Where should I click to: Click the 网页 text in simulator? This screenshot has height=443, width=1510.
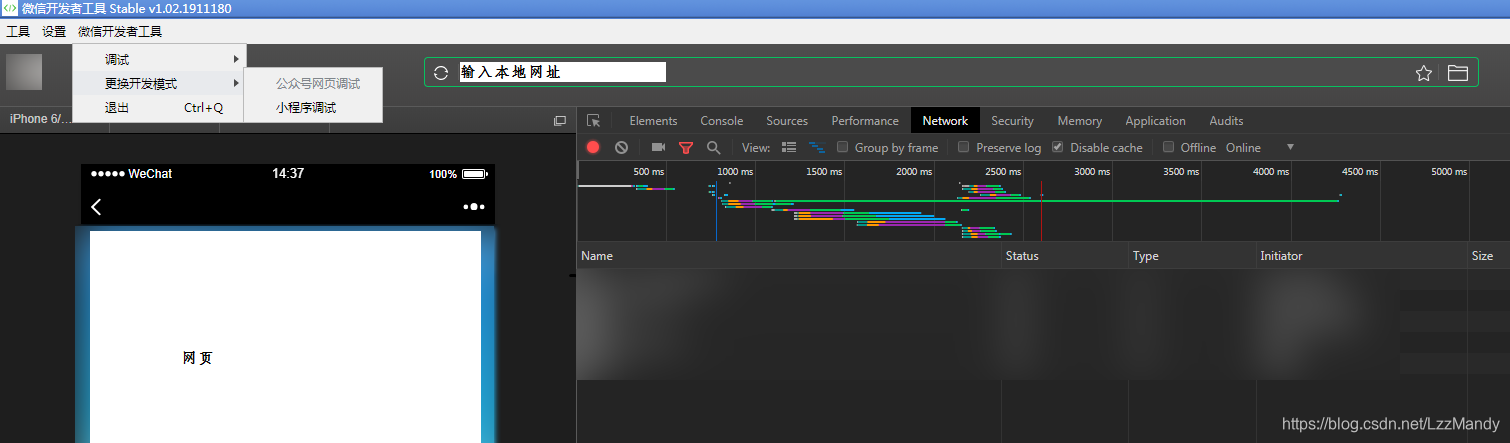point(198,358)
